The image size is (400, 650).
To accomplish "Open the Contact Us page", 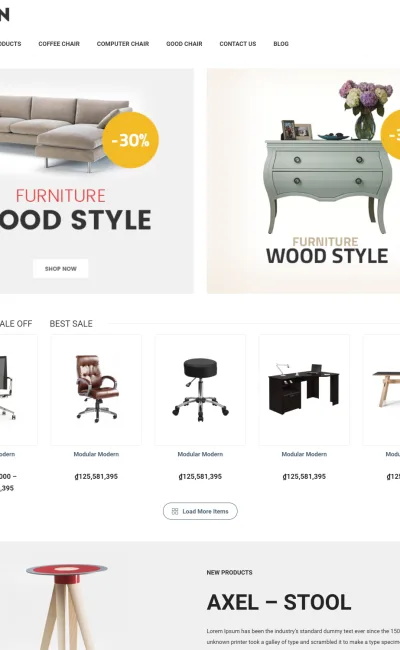I will (x=238, y=44).
